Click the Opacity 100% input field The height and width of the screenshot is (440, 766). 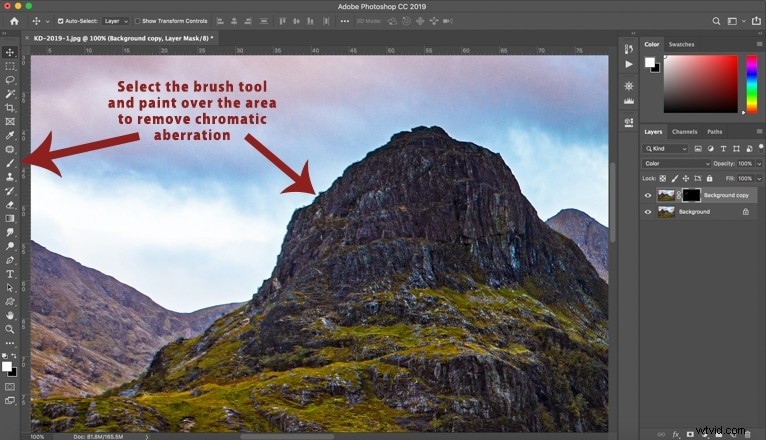(x=745, y=164)
